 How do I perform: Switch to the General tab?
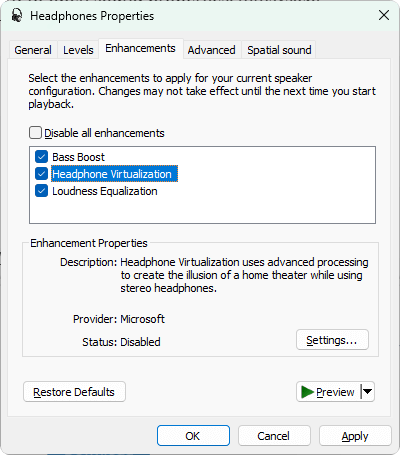tap(33, 50)
